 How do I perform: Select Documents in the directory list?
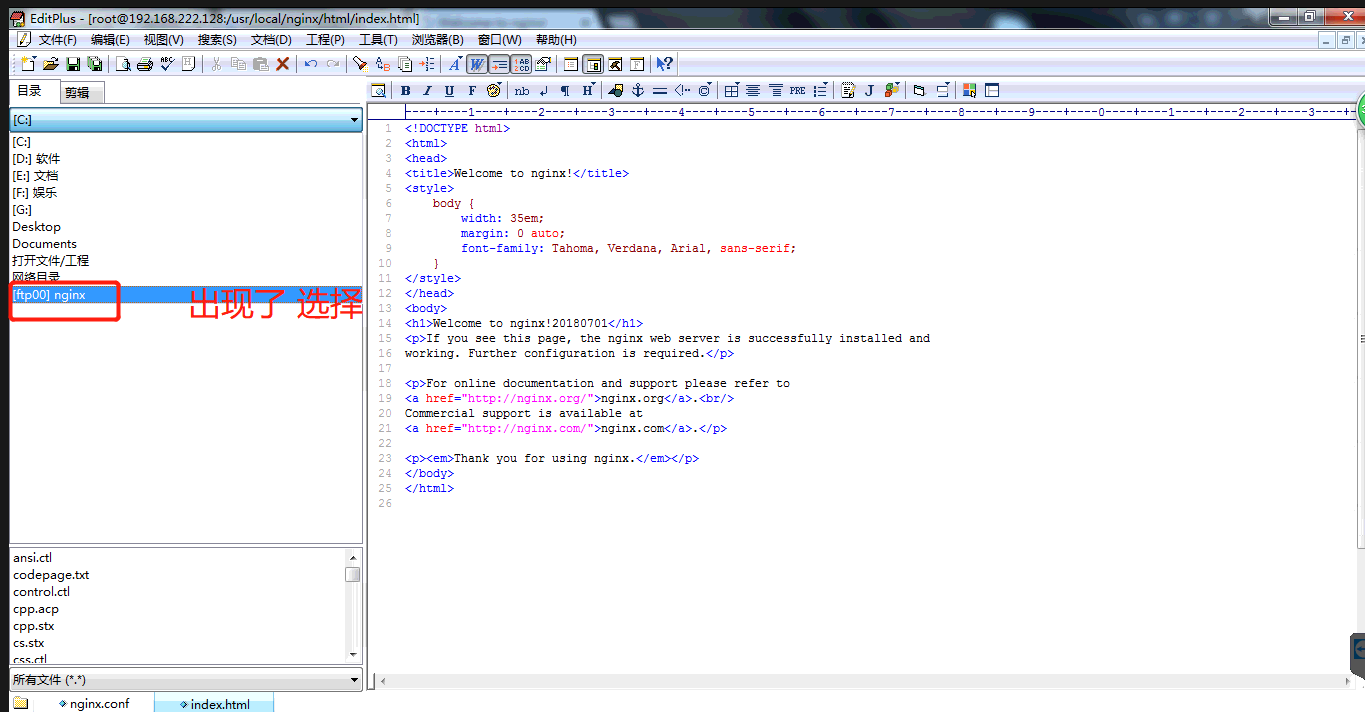coord(186,244)
